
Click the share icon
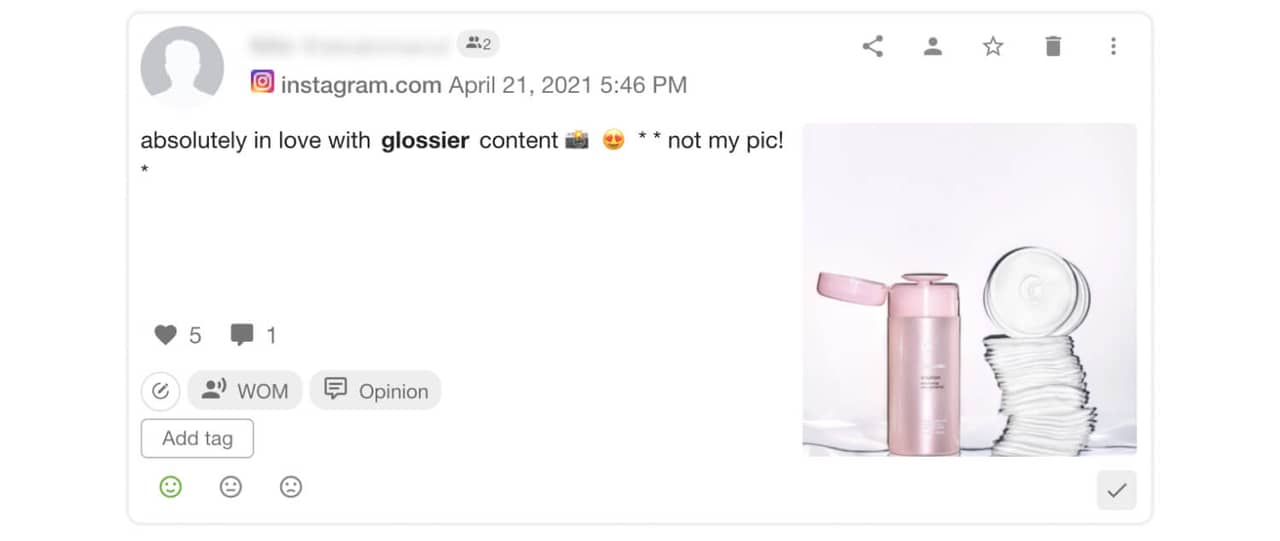pos(873,46)
